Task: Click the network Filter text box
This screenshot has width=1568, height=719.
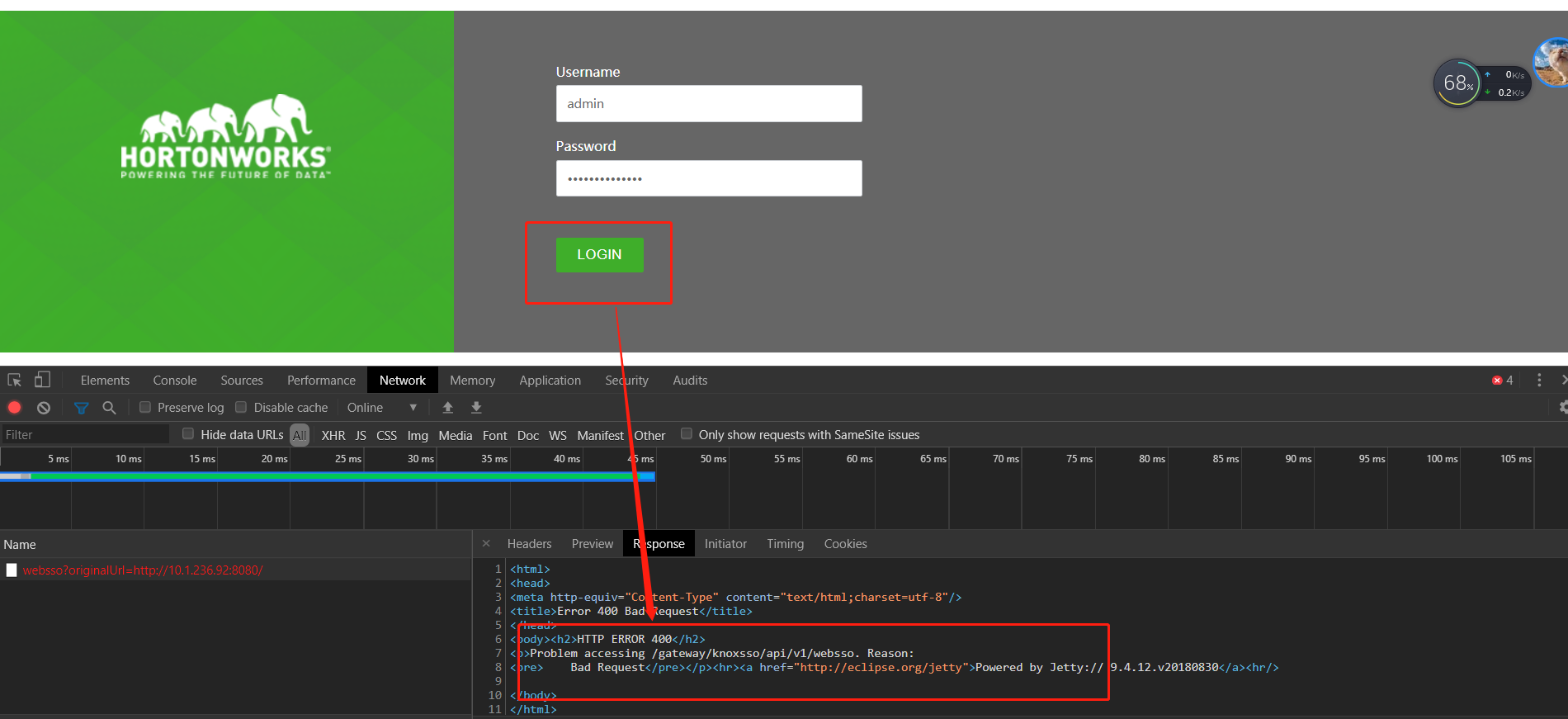Action: tap(85, 434)
